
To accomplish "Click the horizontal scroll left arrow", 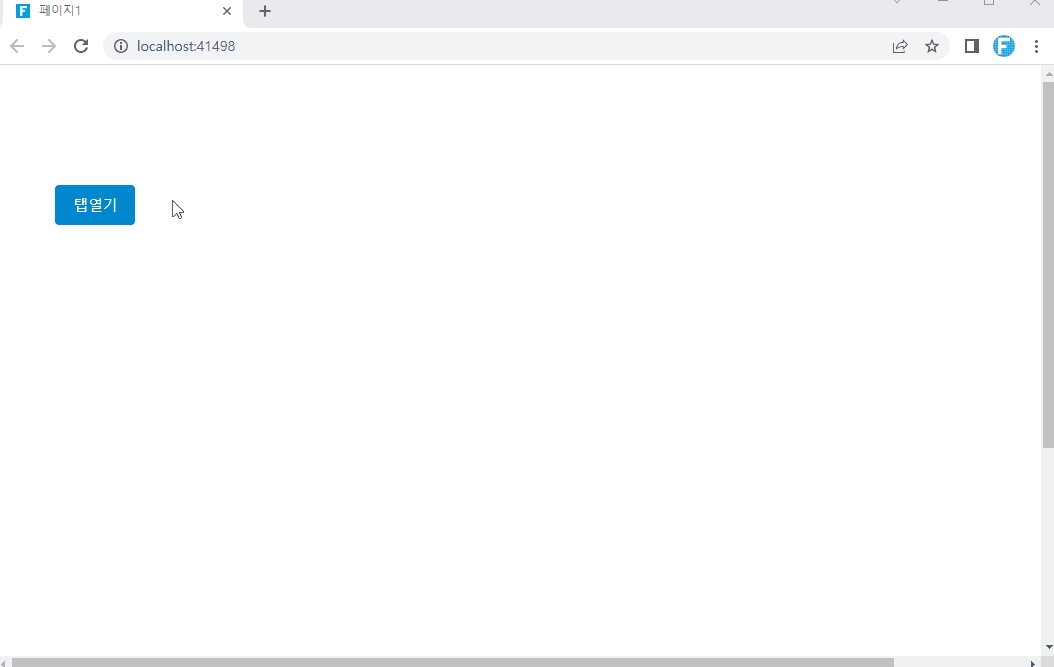I will pos(5,662).
